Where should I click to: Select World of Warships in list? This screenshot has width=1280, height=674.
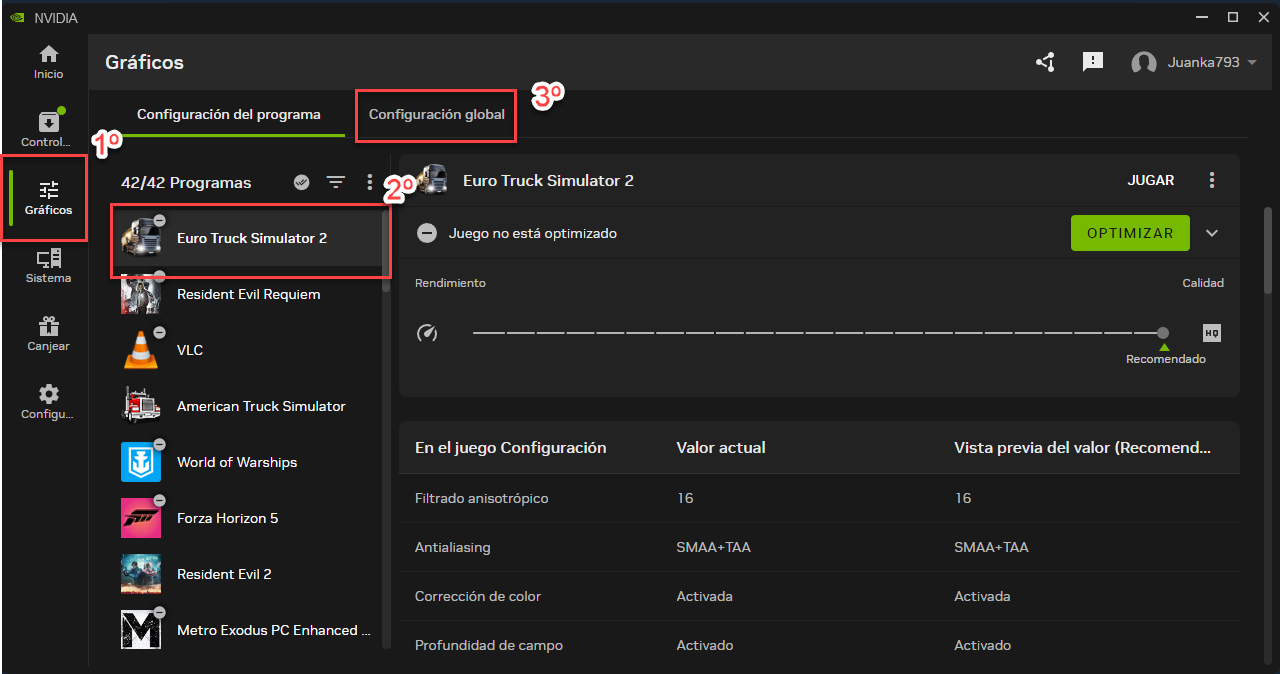click(x=247, y=462)
